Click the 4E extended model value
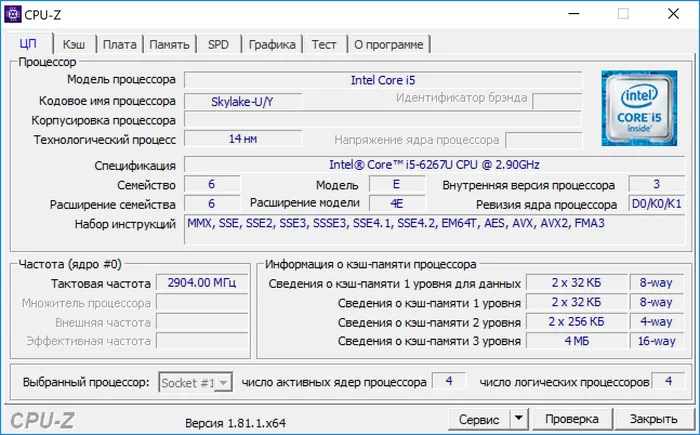 pos(397,204)
